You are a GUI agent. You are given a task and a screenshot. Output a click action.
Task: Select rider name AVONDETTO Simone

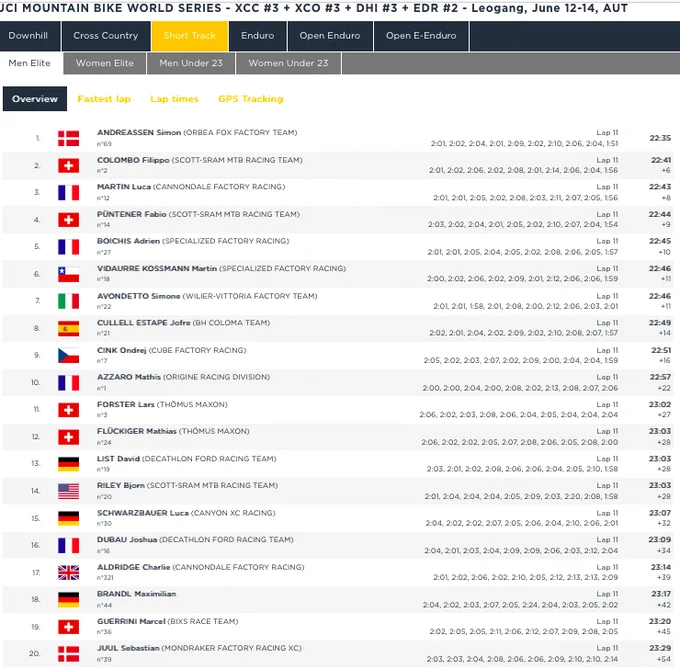coord(138,296)
